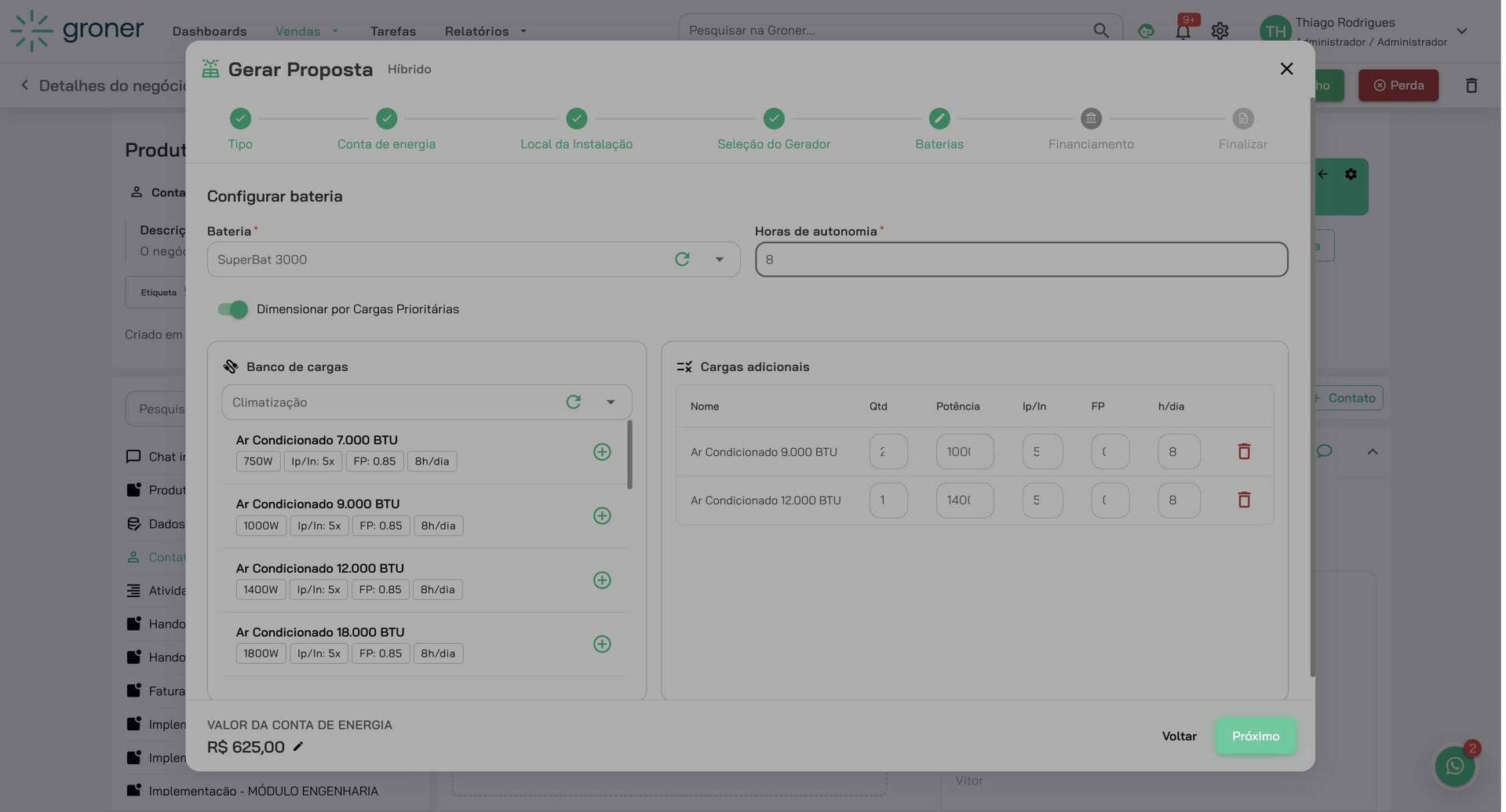1506x812 pixels.
Task: Refresh the Climatização load bank list
Action: click(x=574, y=402)
